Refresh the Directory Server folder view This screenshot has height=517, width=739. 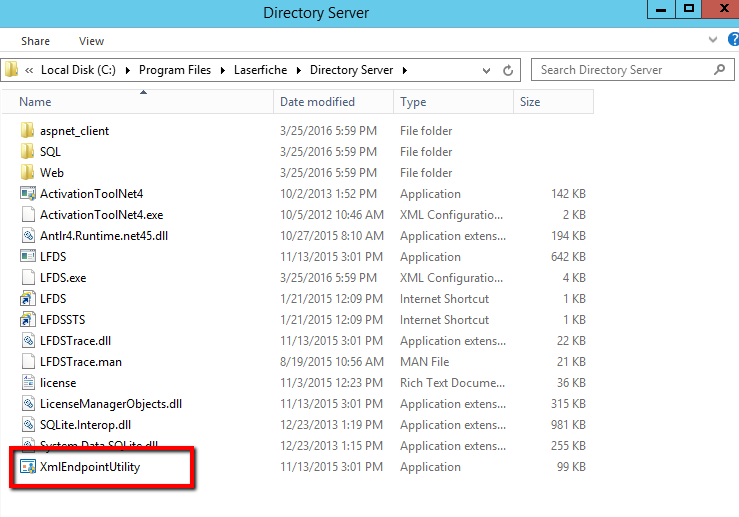[x=508, y=70]
